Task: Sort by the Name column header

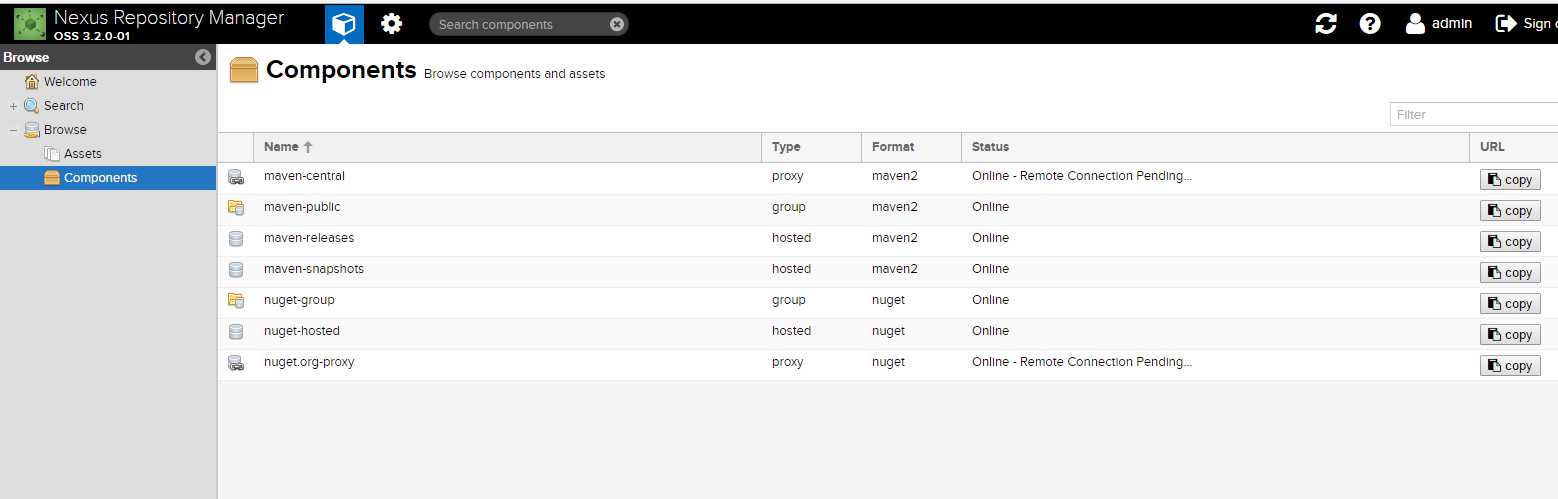Action: pyautogui.click(x=507, y=147)
